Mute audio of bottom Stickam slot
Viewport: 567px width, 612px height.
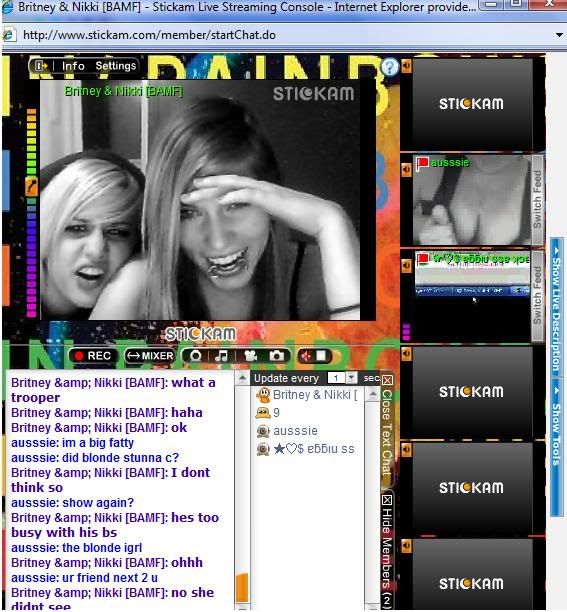pos(406,546)
